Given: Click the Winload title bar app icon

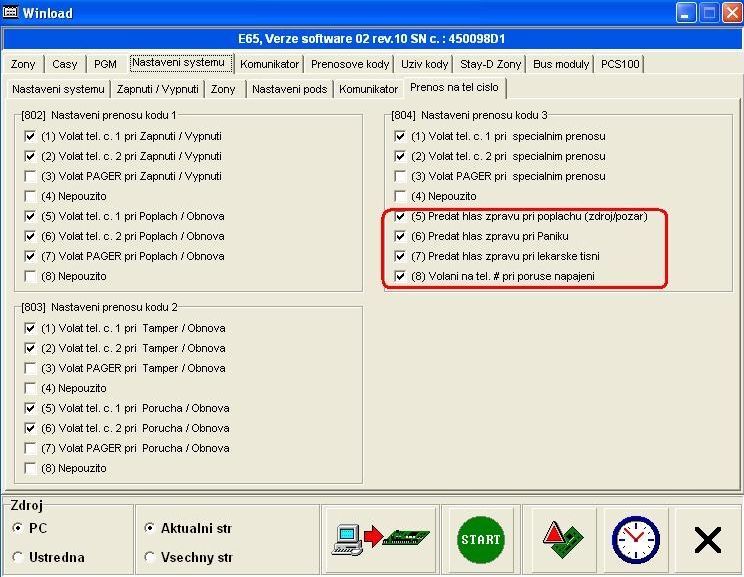Looking at the screenshot, I should tap(12, 14).
